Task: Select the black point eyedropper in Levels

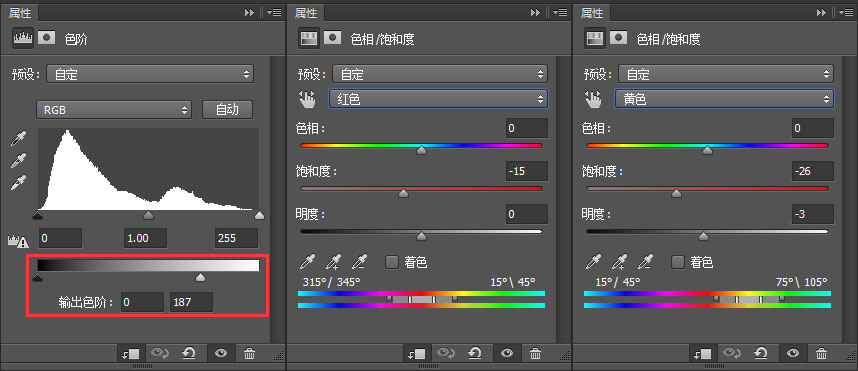Action: (x=18, y=139)
